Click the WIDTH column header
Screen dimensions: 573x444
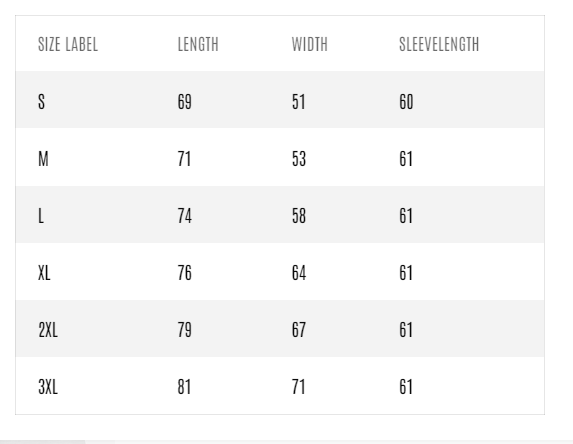pyautogui.click(x=310, y=44)
